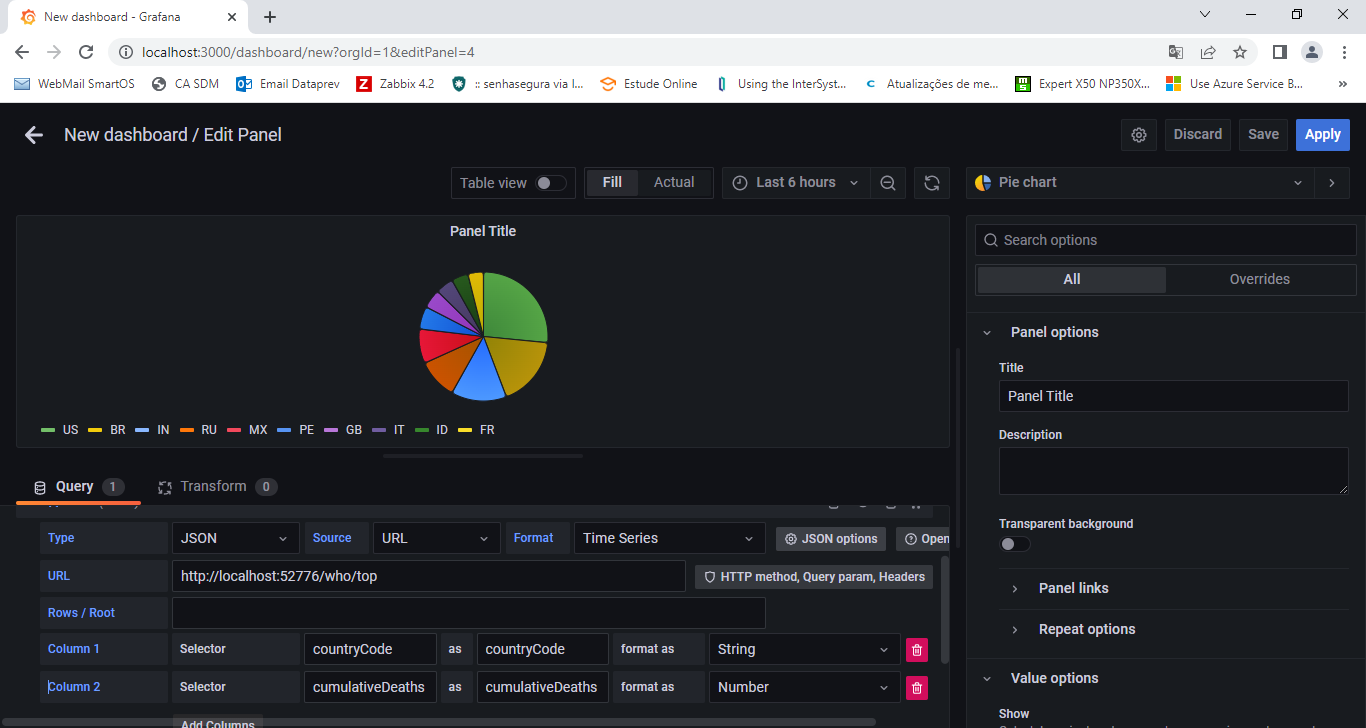Toggle the Table view switch
The height and width of the screenshot is (728, 1366).
coord(550,183)
